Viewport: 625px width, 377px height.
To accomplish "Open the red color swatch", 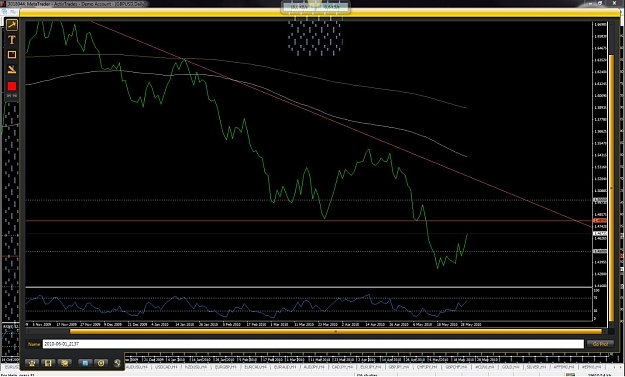I will pos(12,86).
